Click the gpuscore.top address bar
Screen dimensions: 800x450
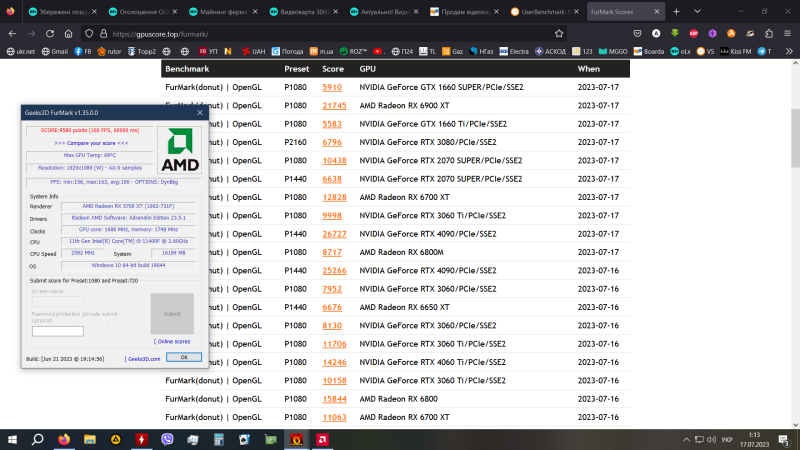tap(300, 32)
